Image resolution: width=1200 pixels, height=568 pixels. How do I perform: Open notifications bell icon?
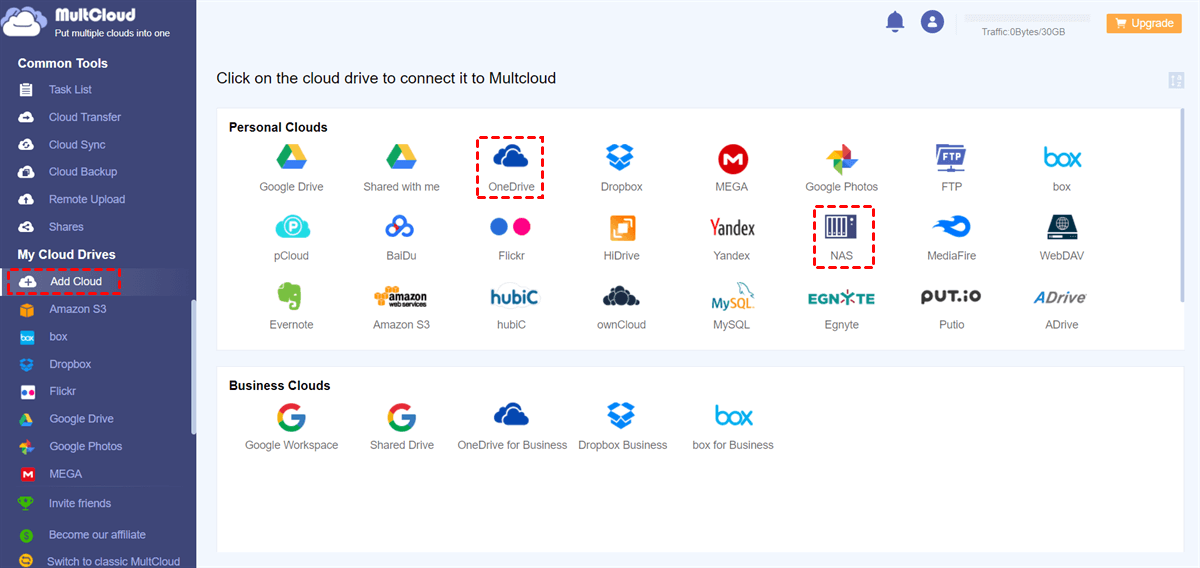point(895,22)
